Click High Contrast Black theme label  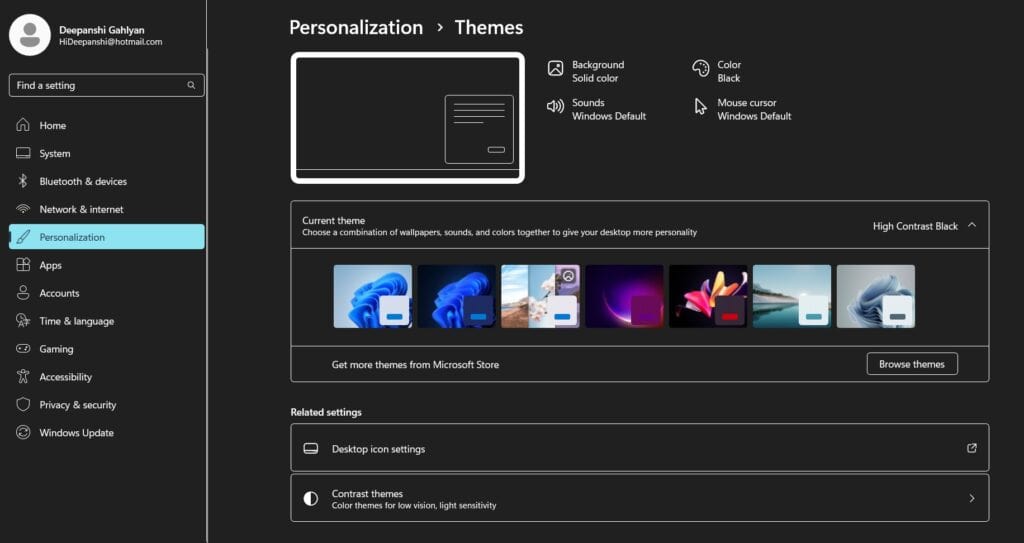click(x=915, y=226)
